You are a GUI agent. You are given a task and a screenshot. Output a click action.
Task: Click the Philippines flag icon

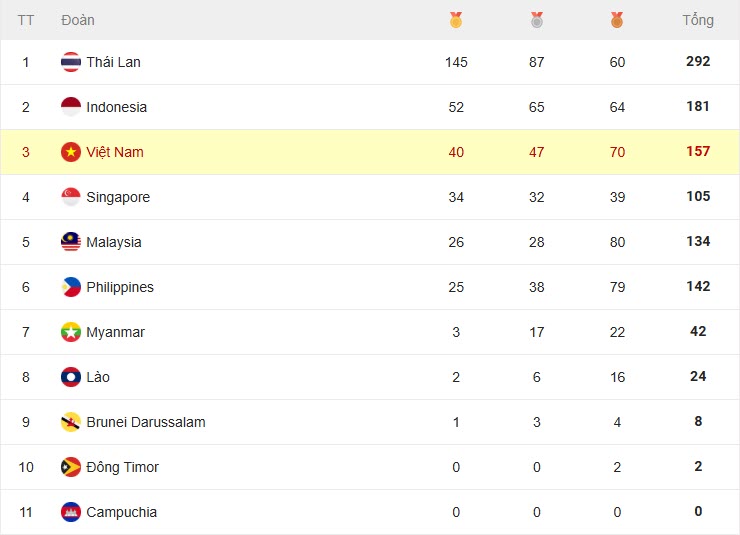point(71,287)
